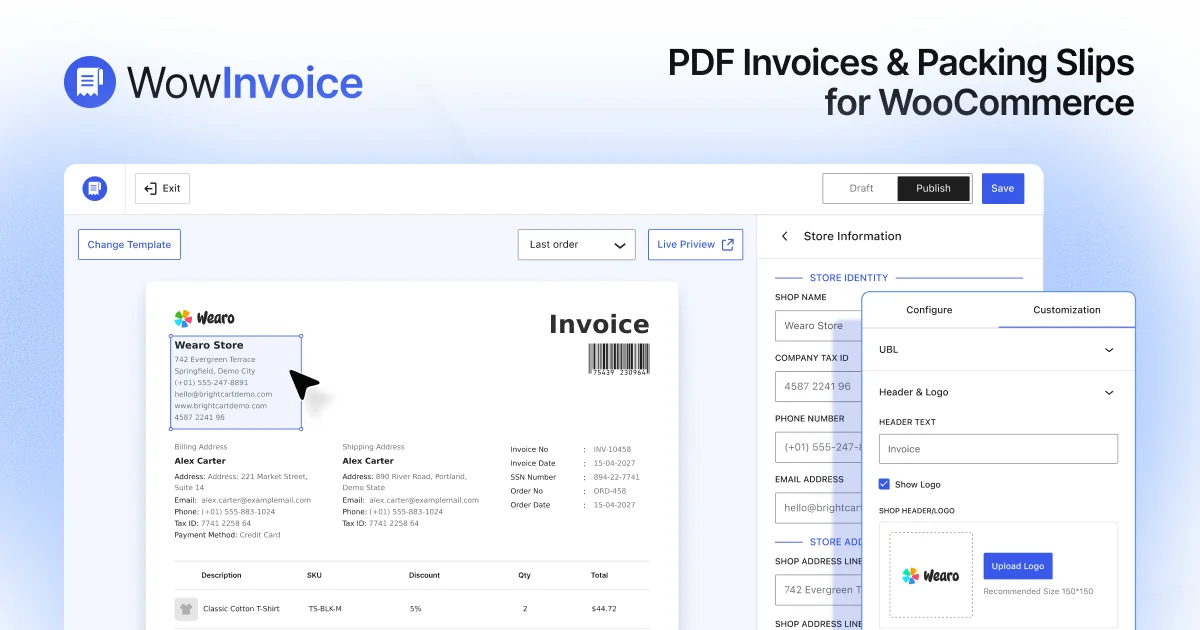The image size is (1200, 630).
Task: Click the exit arrow icon in Exit button
Action: (150, 188)
